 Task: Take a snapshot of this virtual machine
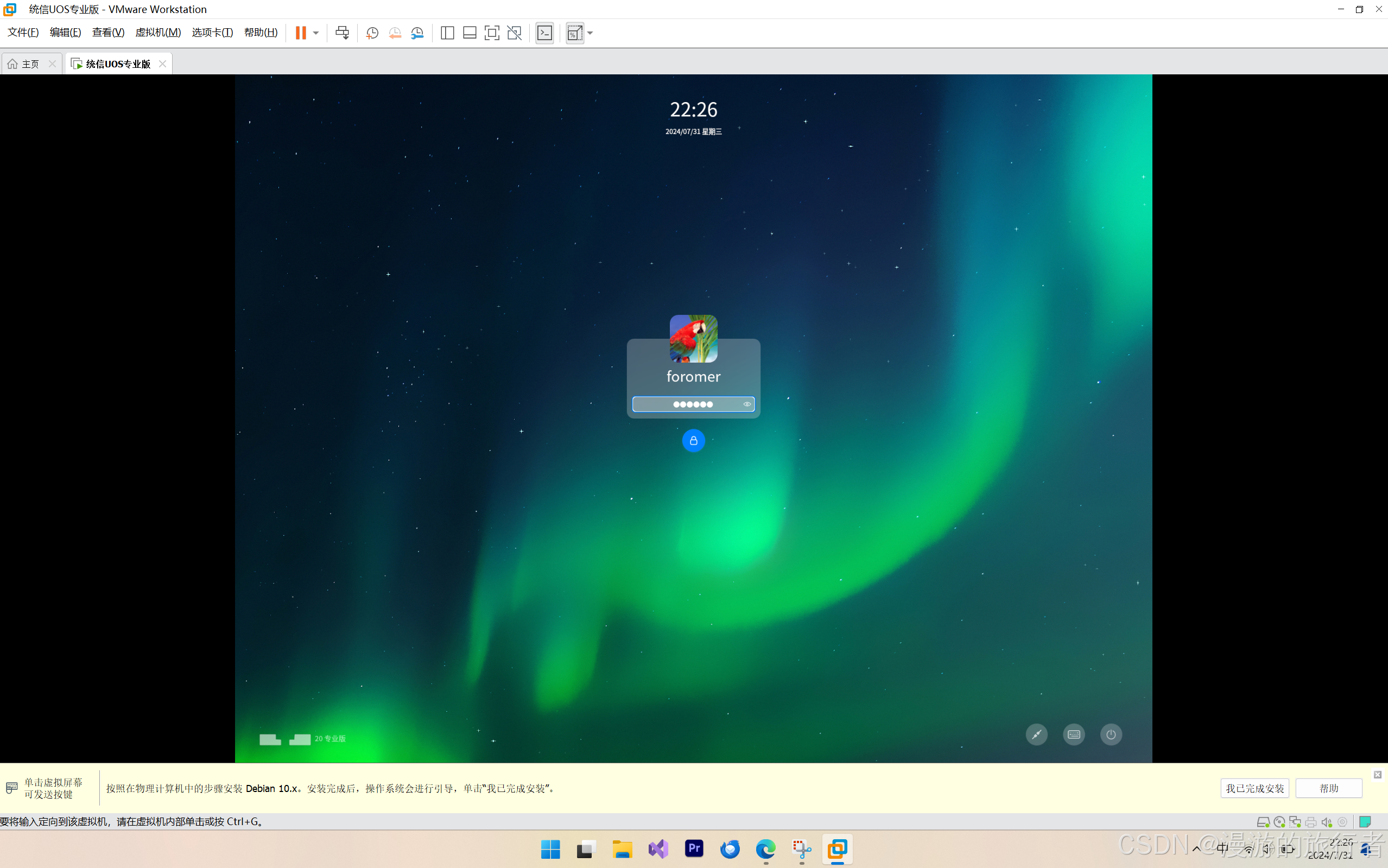pos(372,33)
